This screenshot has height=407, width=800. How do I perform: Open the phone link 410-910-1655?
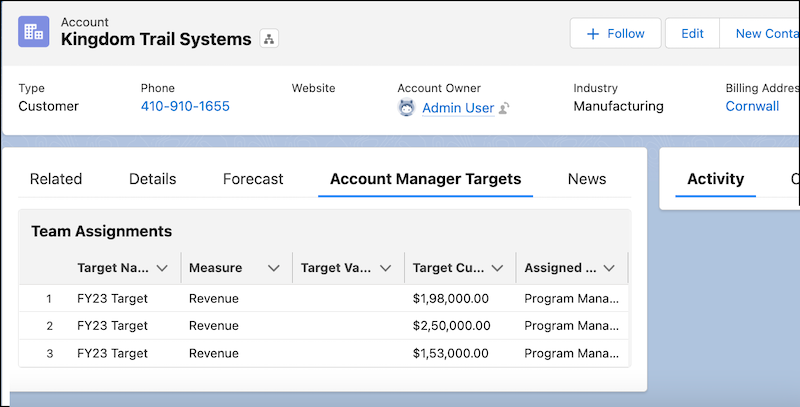pos(185,106)
